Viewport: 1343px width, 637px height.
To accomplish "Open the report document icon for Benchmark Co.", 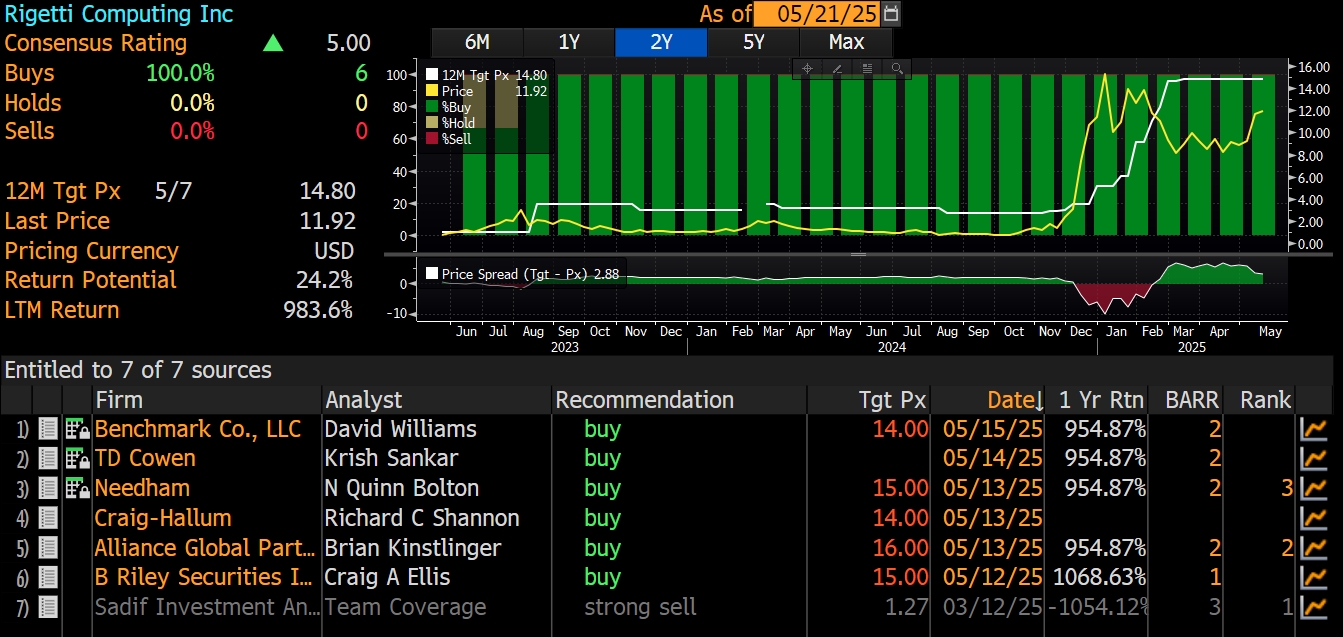I will [x=48, y=428].
